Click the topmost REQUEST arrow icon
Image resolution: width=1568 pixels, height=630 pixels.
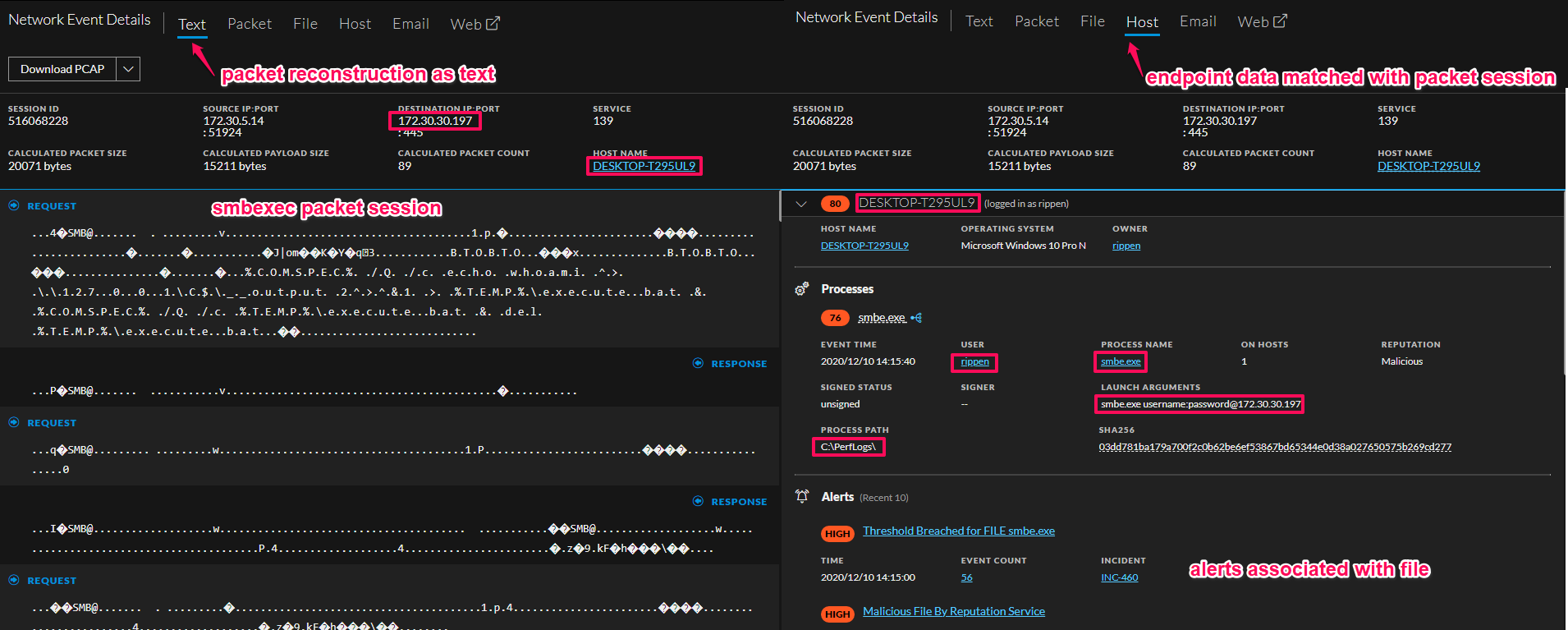click(14, 205)
